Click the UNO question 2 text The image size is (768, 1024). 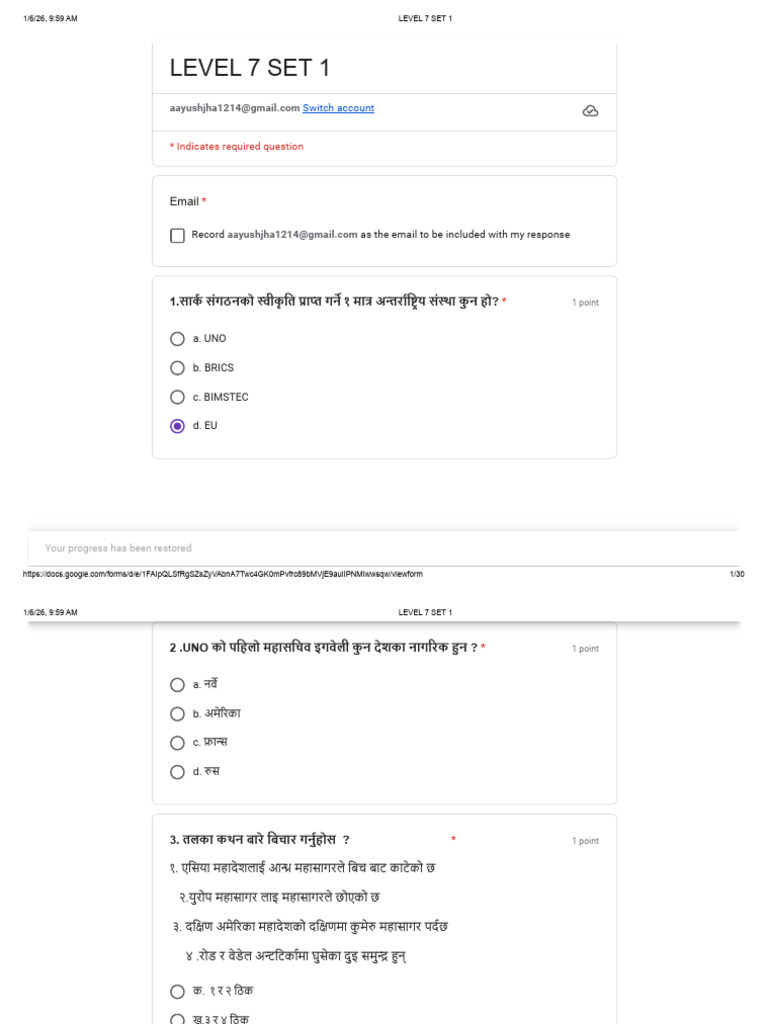coord(323,648)
